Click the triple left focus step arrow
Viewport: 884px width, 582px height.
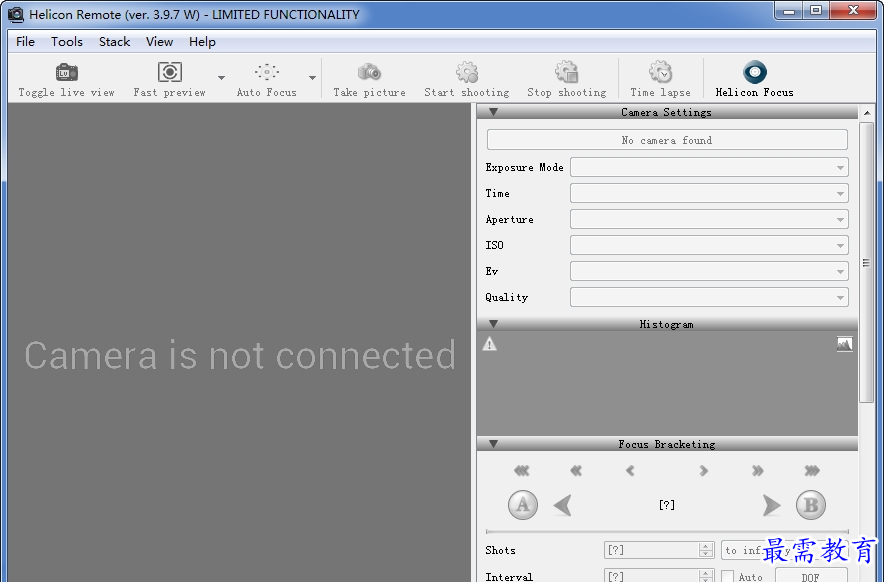click(x=522, y=470)
